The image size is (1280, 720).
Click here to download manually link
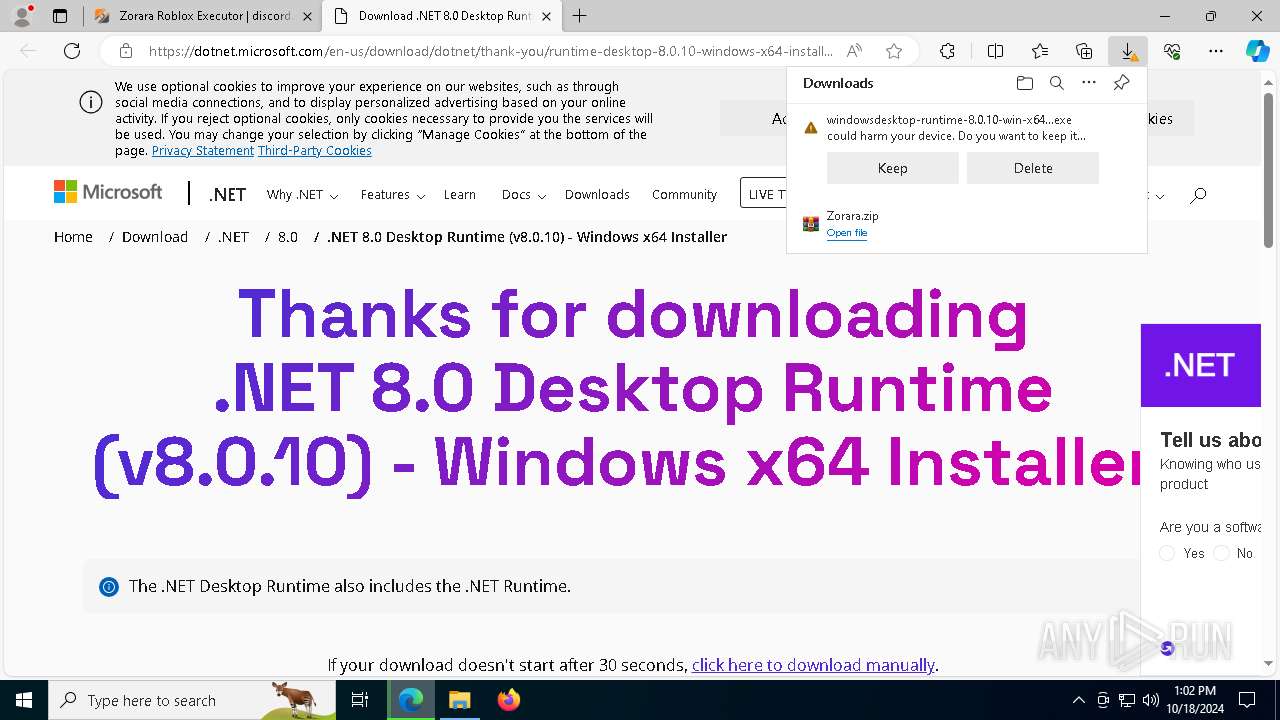click(813, 665)
